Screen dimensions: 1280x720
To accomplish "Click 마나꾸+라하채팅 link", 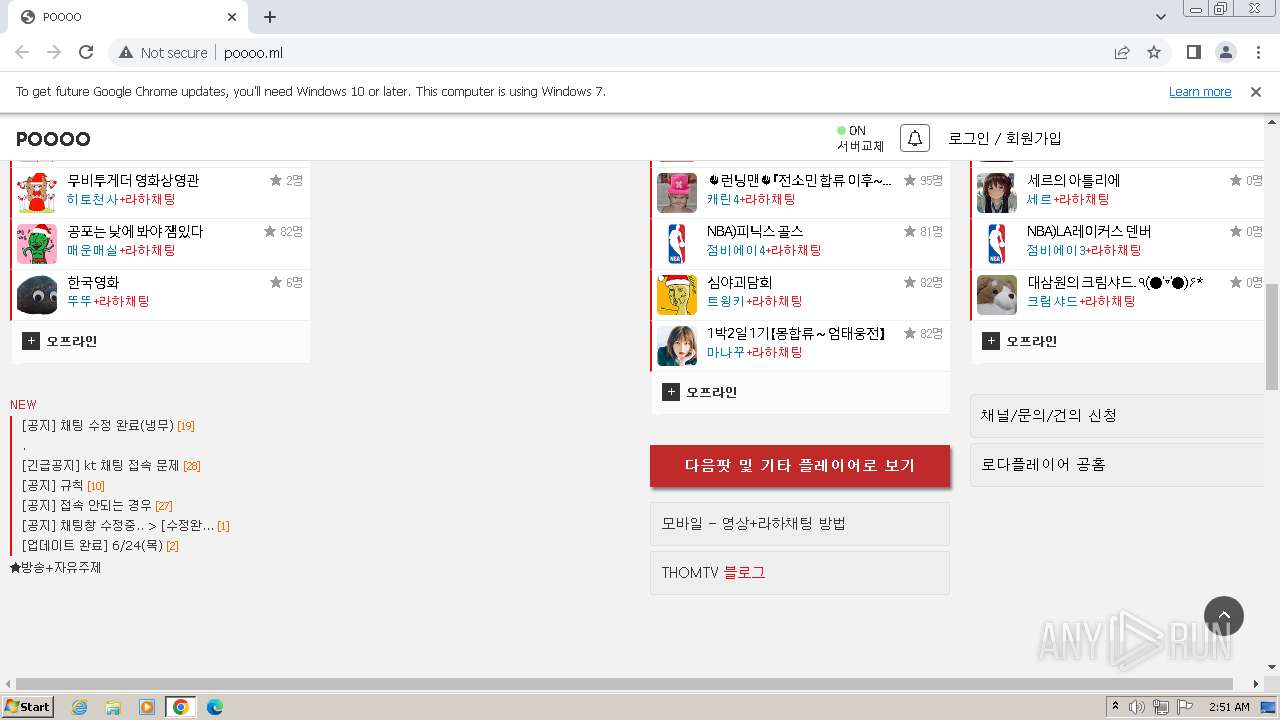I will pos(755,352).
